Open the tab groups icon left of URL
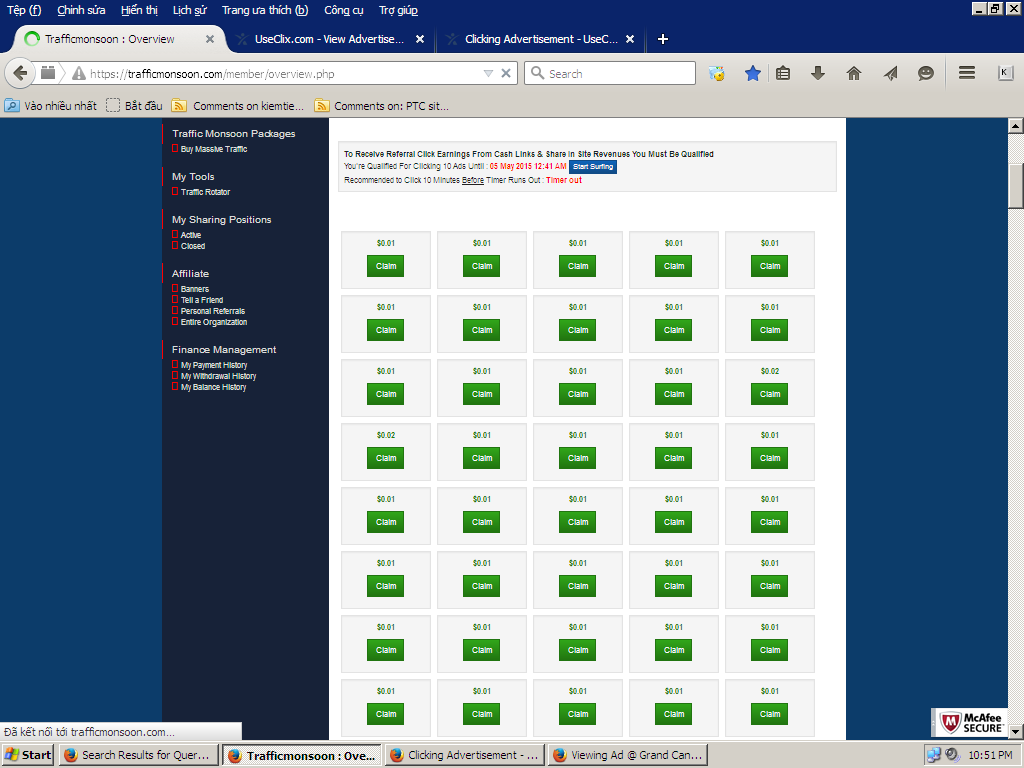Screen dimensions: 1024x768 click(48, 73)
